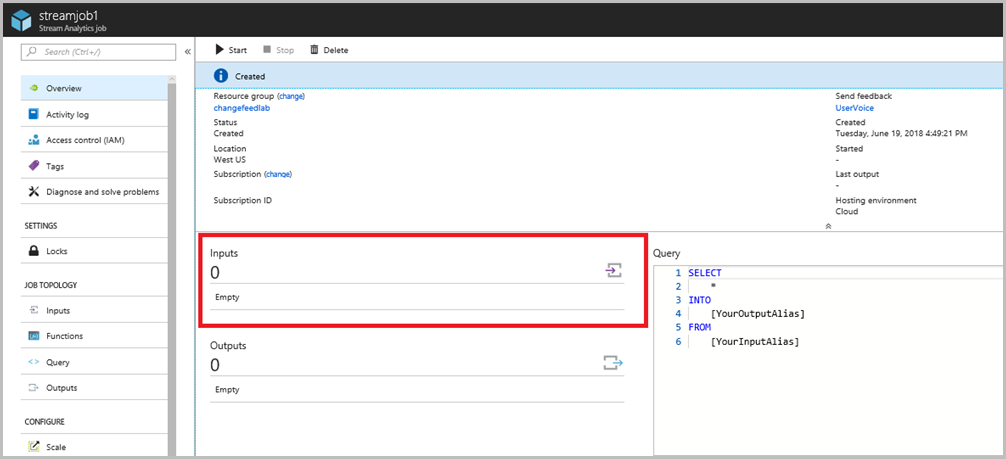Click the add-output icon in Outputs tile
The image size is (1006, 459).
613,363
